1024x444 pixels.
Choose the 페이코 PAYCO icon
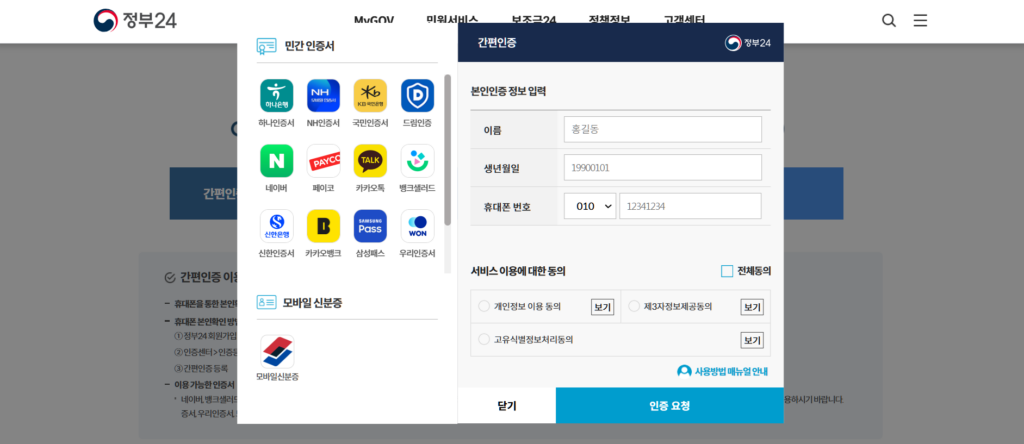click(323, 161)
